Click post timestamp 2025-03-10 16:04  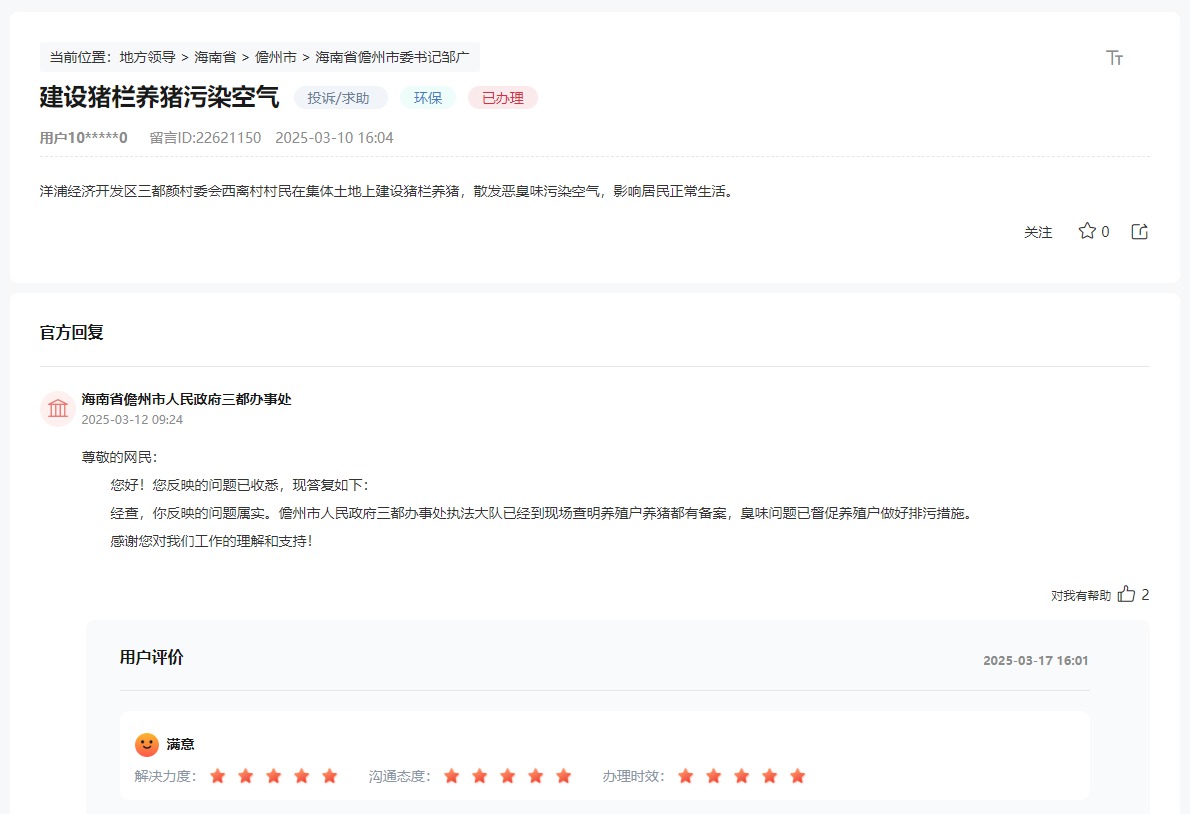pyautogui.click(x=334, y=138)
